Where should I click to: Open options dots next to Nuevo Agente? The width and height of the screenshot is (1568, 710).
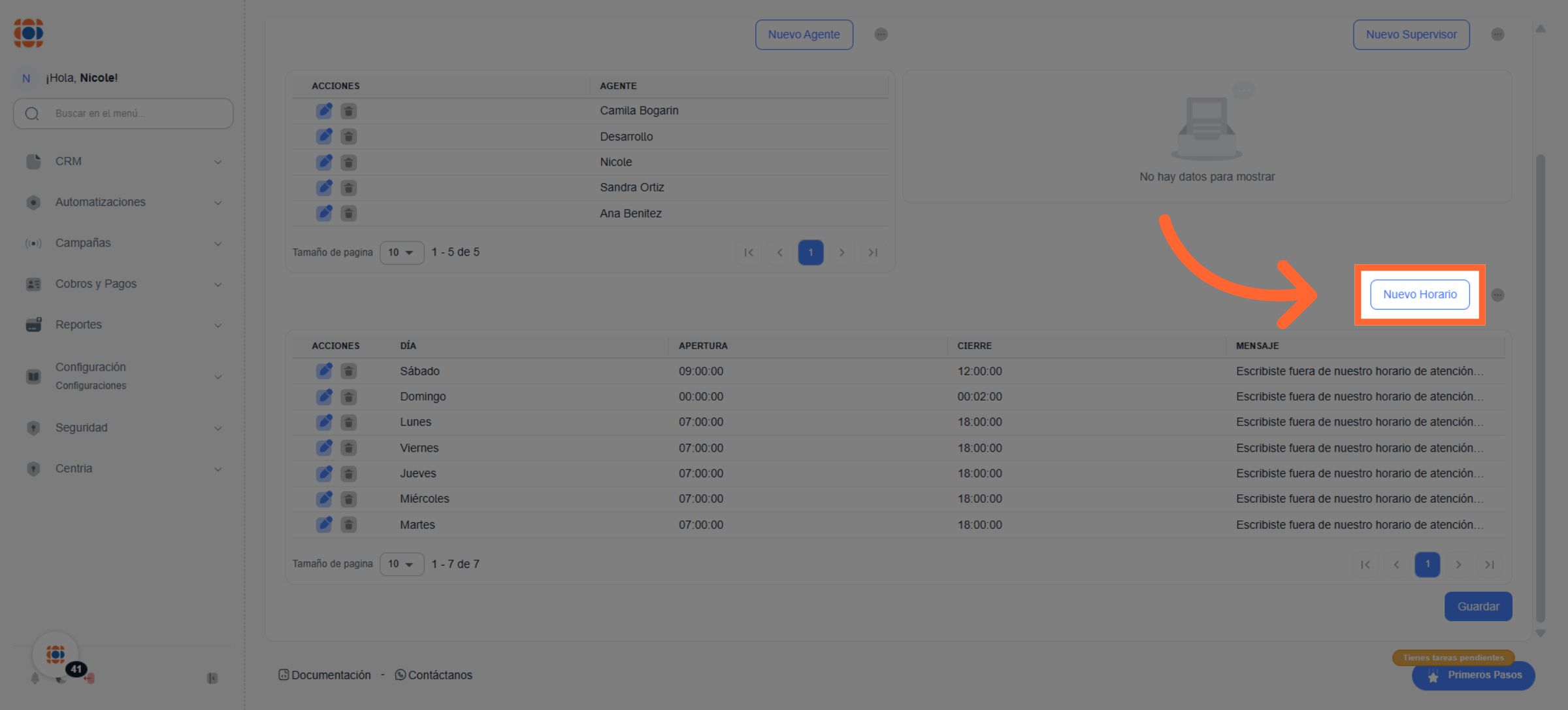pos(881,35)
